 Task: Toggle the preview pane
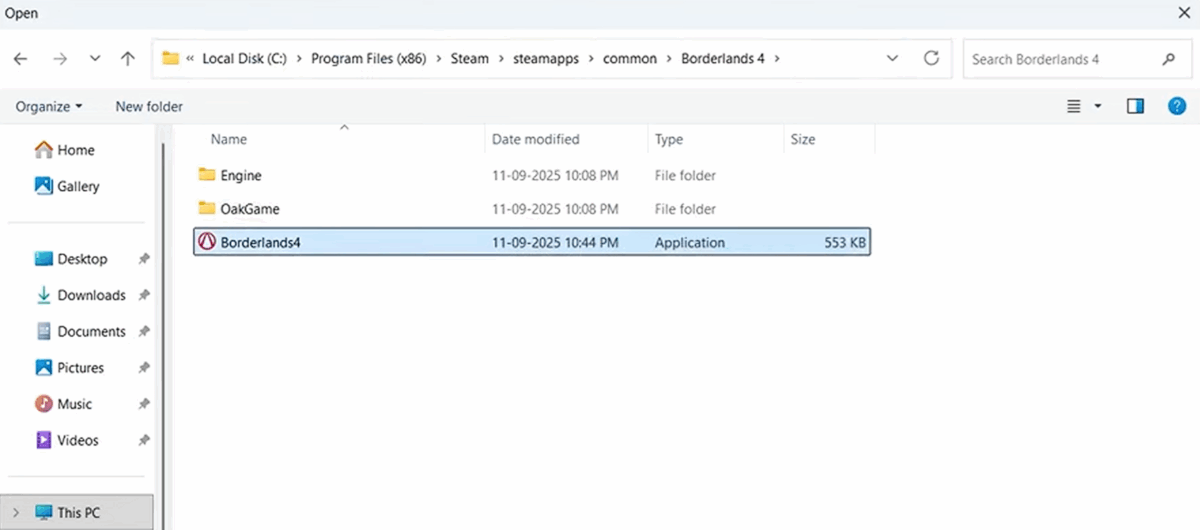coord(1135,106)
